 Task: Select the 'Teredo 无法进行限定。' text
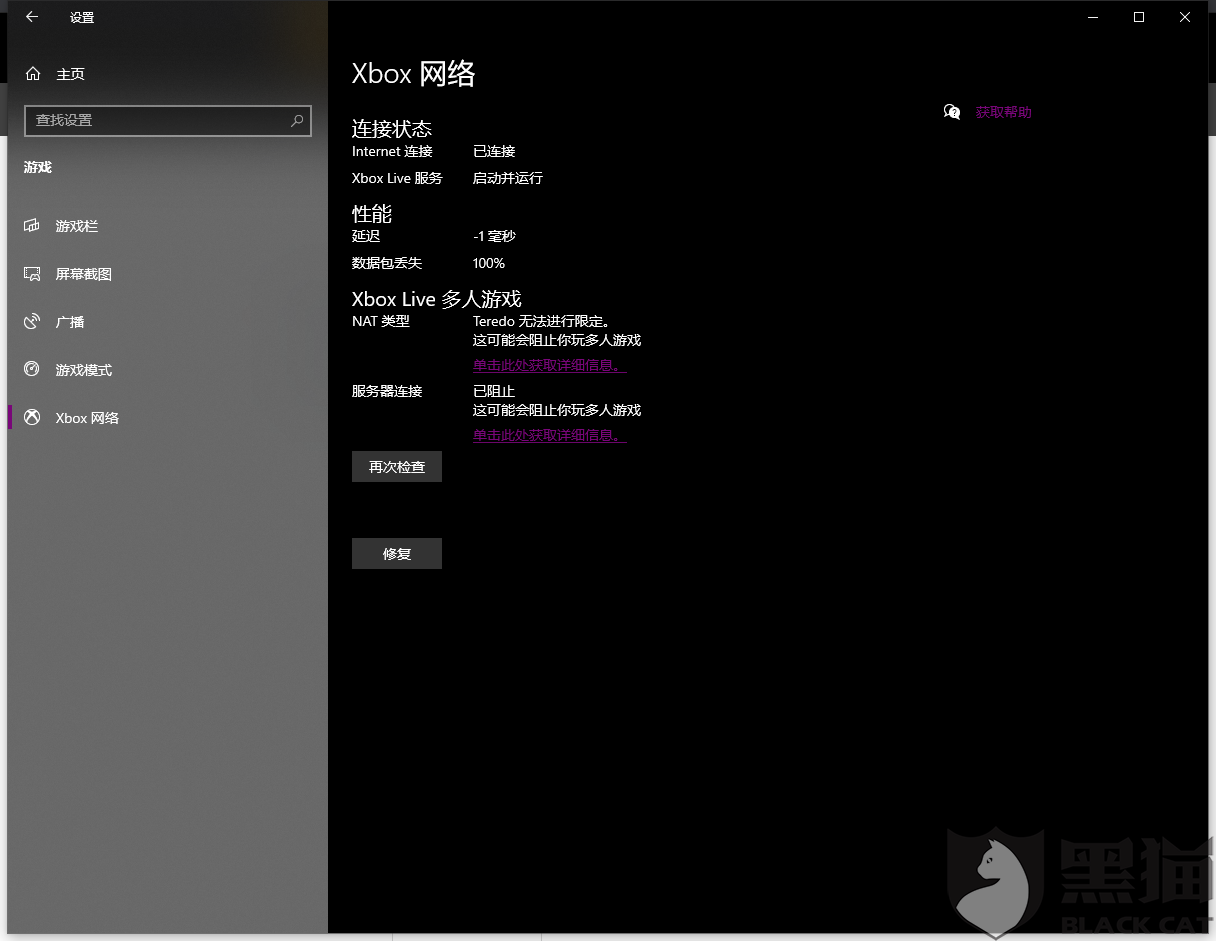(541, 321)
